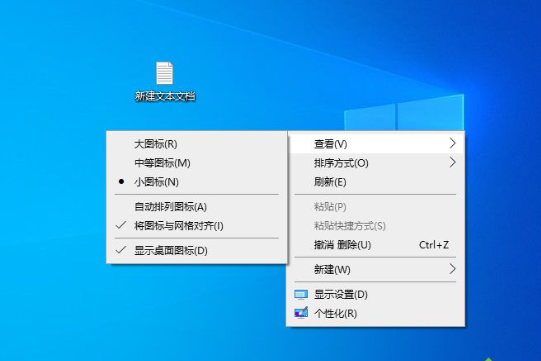Viewport: 541px width, 361px height.
Task: Open the 排序方式(O) menu entry
Action: [x=375, y=163]
